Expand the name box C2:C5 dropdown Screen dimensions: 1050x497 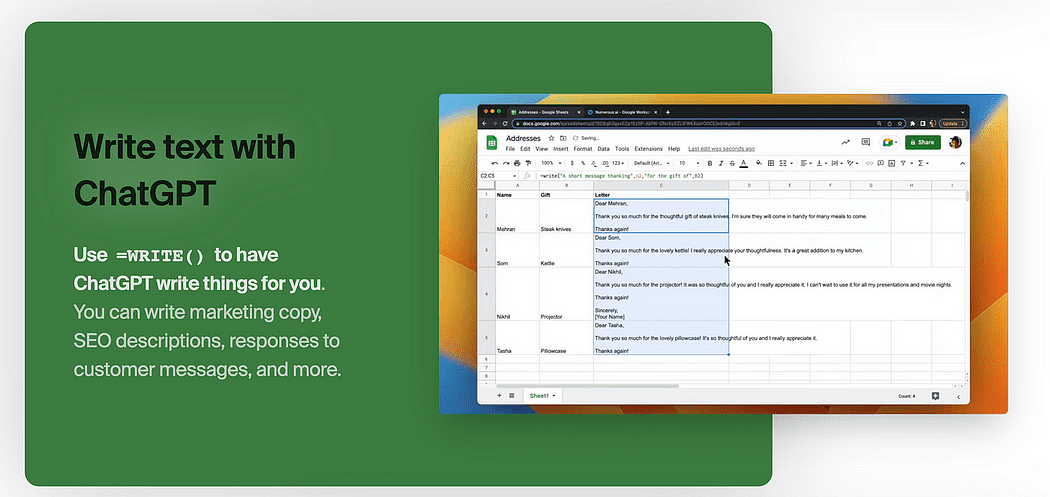pyautogui.click(x=514, y=176)
